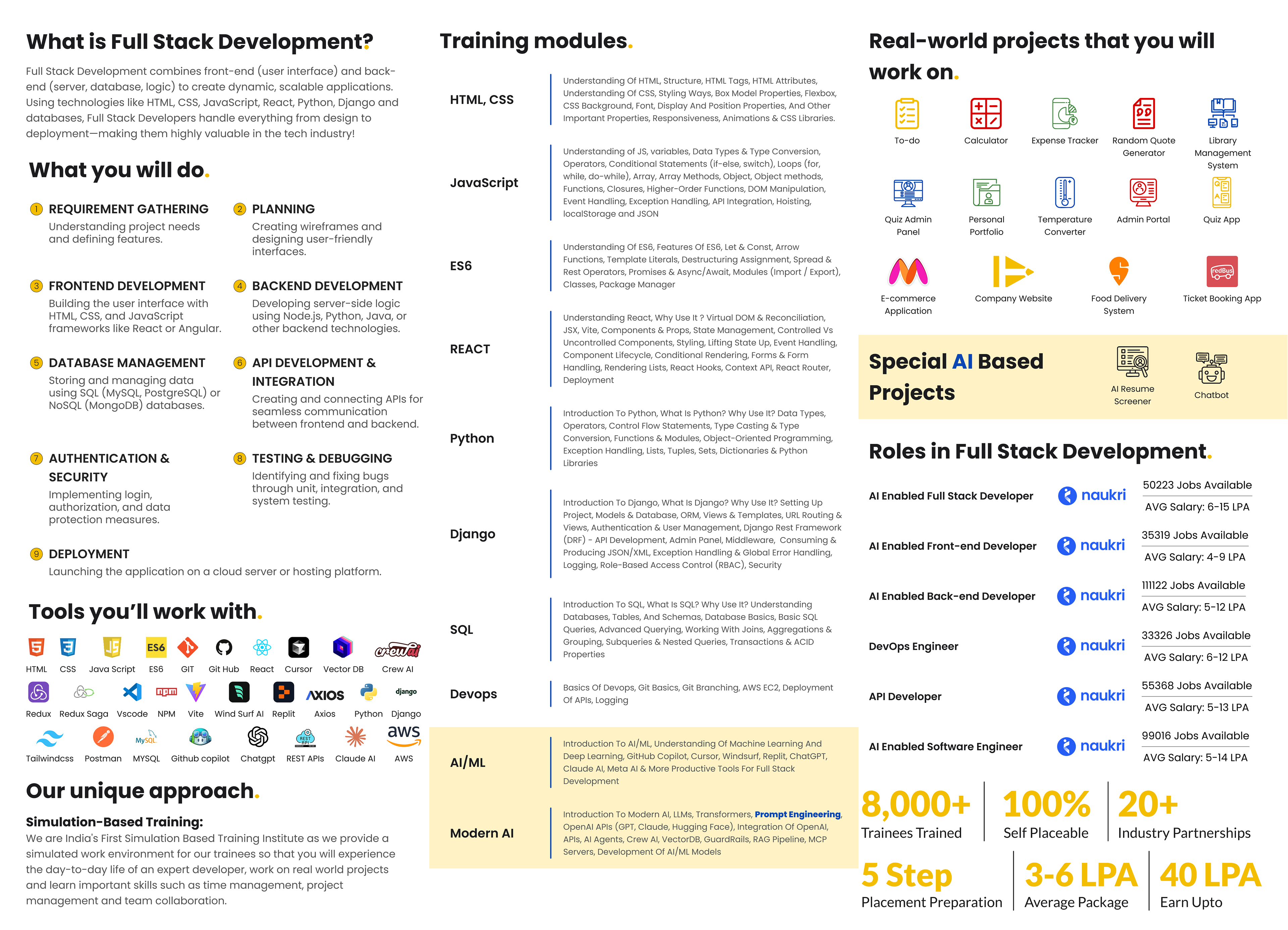Select the Expense Tracker icon
1288x930 pixels.
click(x=1064, y=113)
